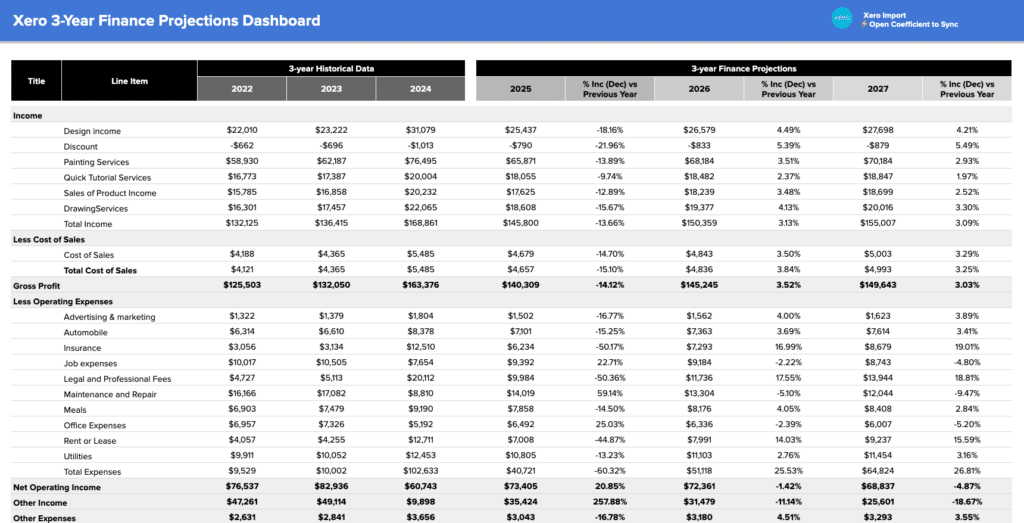This screenshot has width=1024, height=523.
Task: Select the $76,495 Painting Services cell
Action: click(421, 162)
